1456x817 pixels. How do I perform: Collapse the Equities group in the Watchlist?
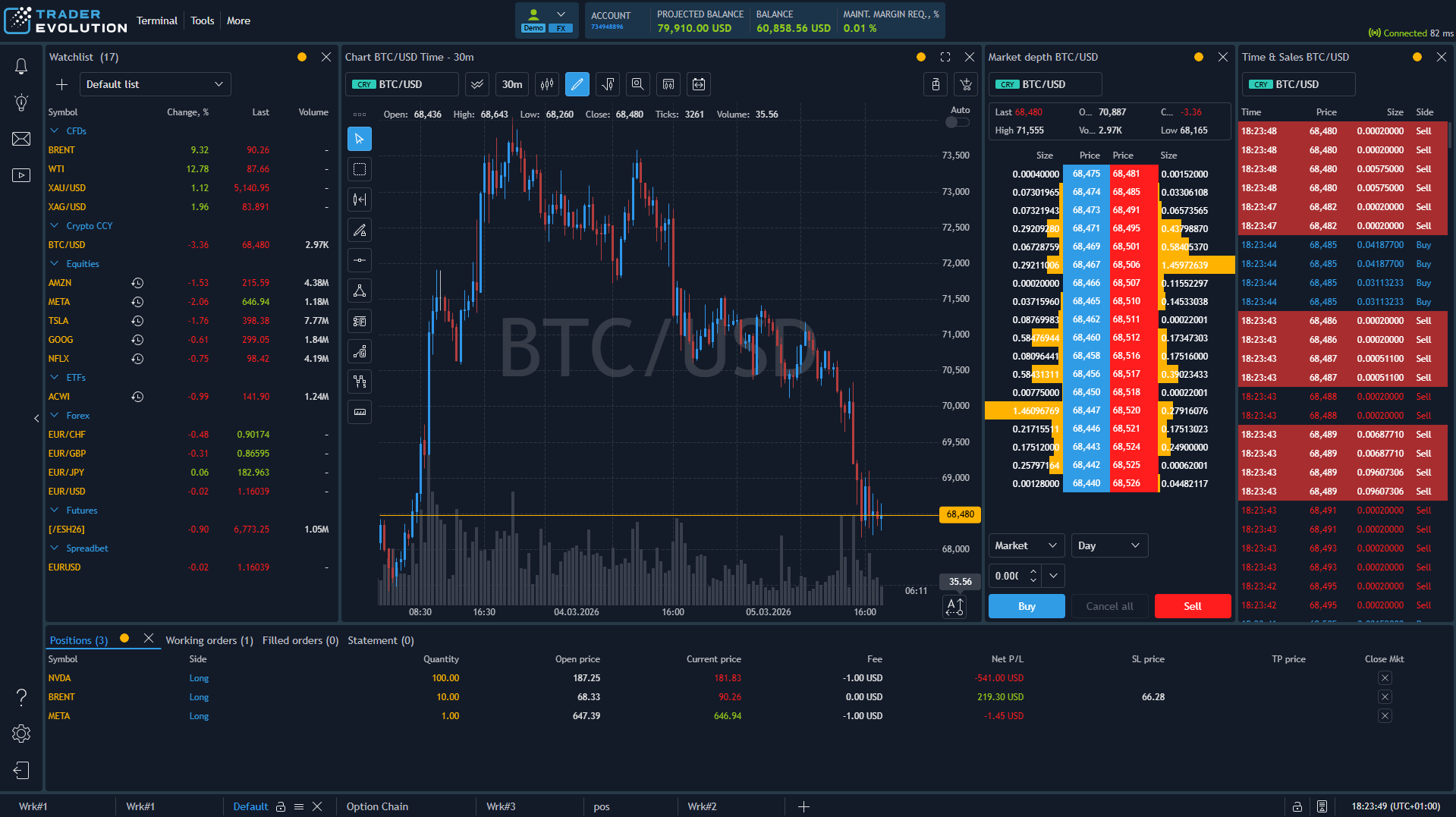[53, 263]
